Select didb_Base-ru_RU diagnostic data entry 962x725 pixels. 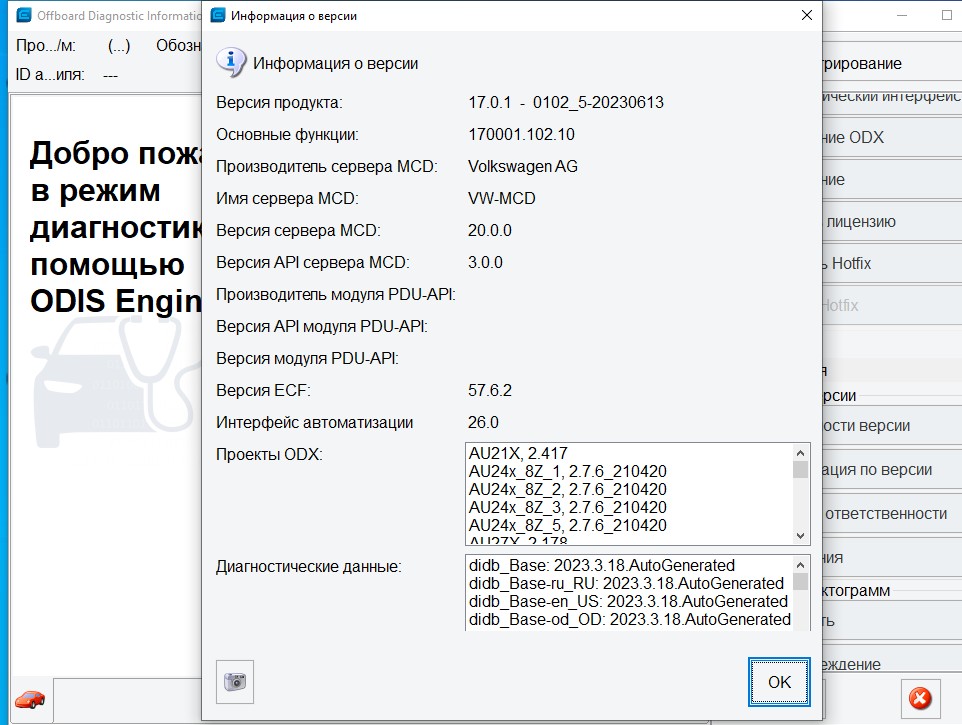[x=626, y=583]
